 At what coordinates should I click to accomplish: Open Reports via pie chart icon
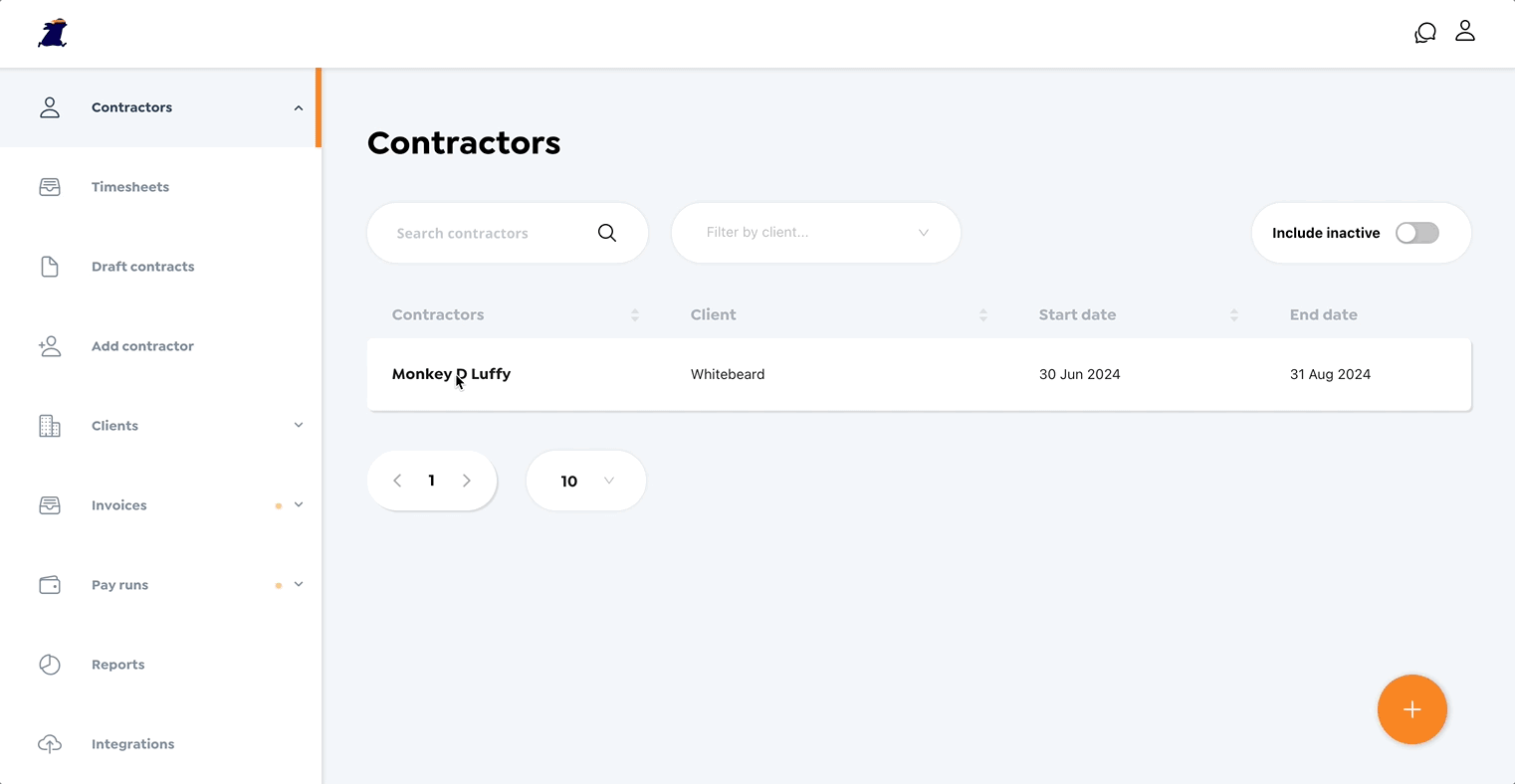(x=50, y=664)
